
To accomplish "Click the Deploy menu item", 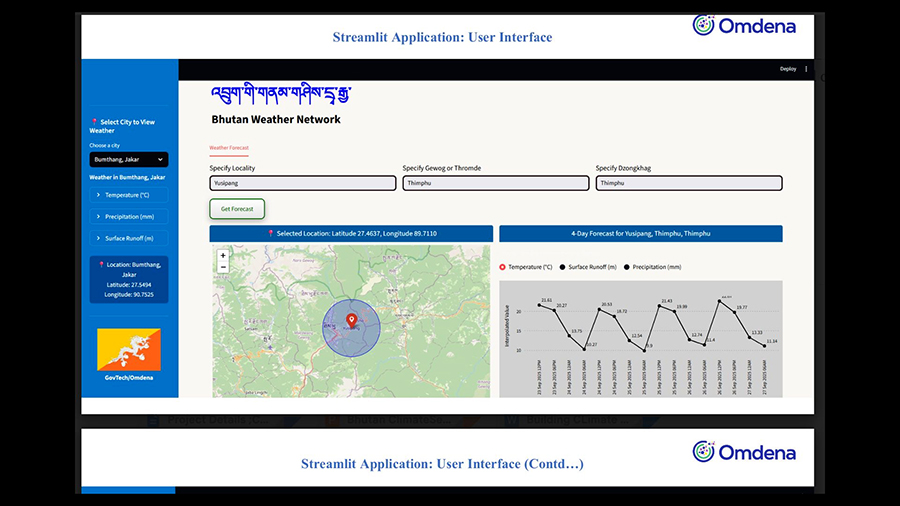I will pos(788,69).
